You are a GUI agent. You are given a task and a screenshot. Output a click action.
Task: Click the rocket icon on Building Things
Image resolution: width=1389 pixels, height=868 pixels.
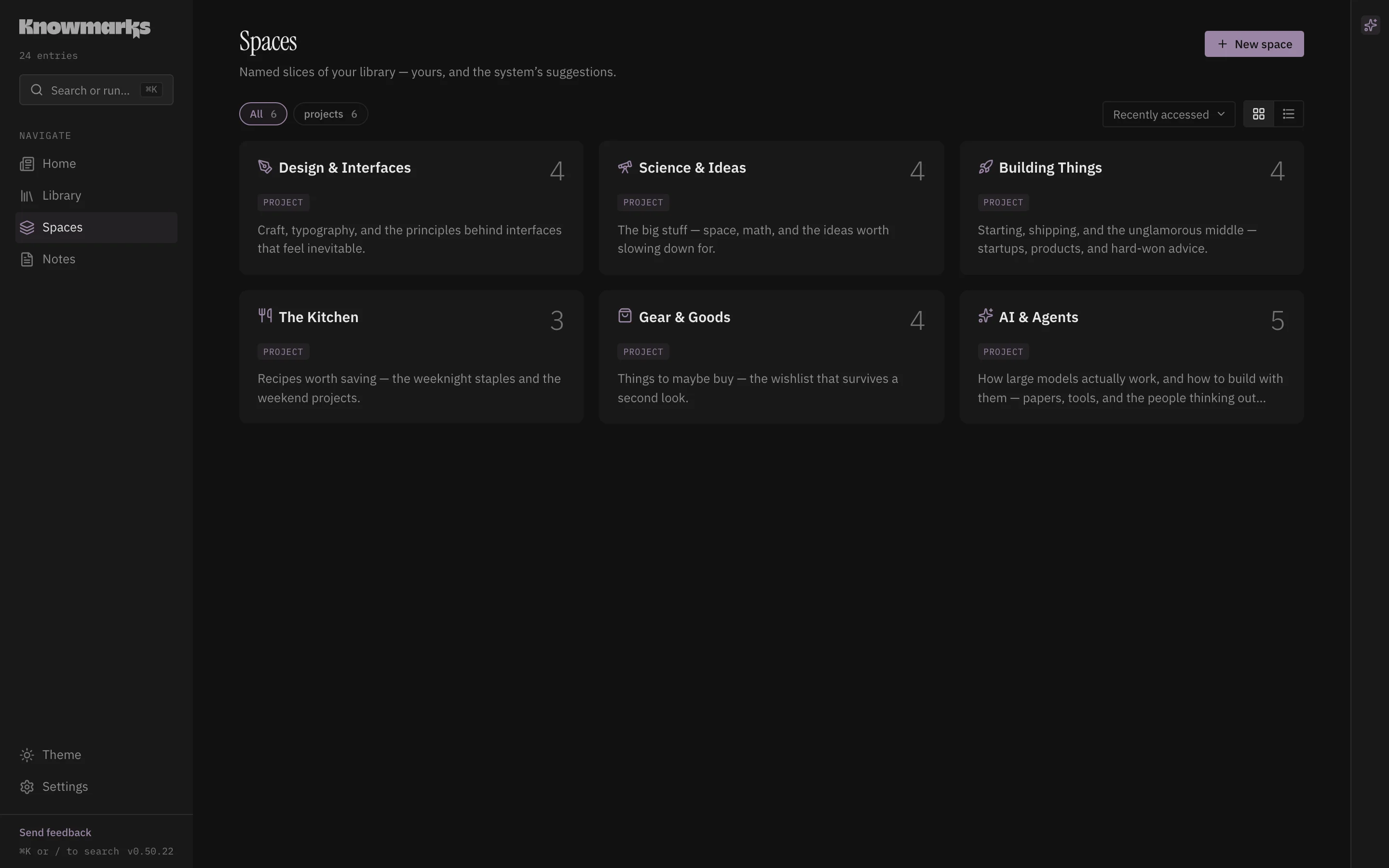985,166
